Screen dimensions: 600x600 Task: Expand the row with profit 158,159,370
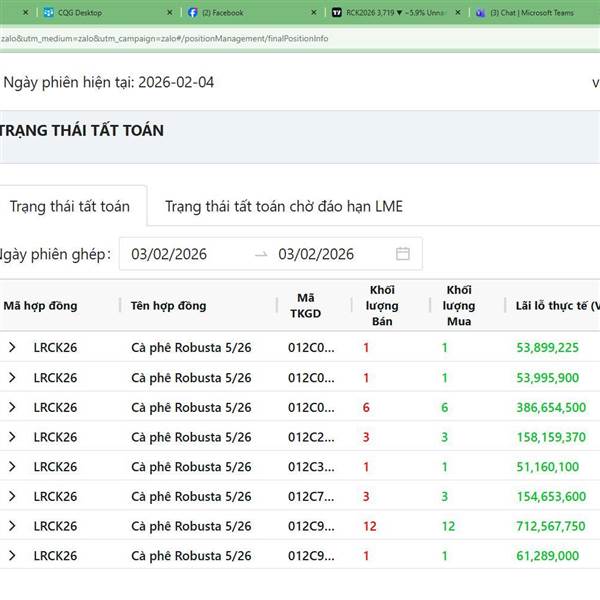[12, 437]
